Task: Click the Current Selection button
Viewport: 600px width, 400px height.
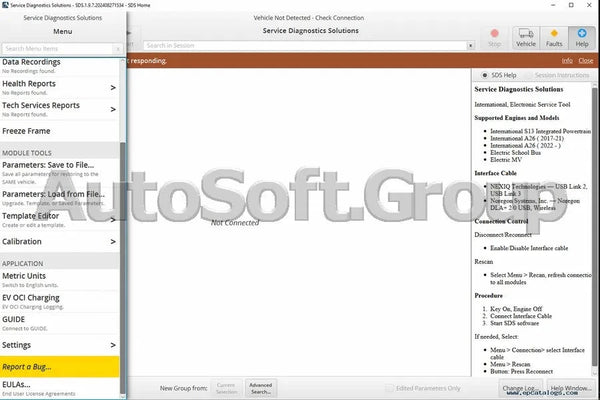Action: tap(226, 388)
